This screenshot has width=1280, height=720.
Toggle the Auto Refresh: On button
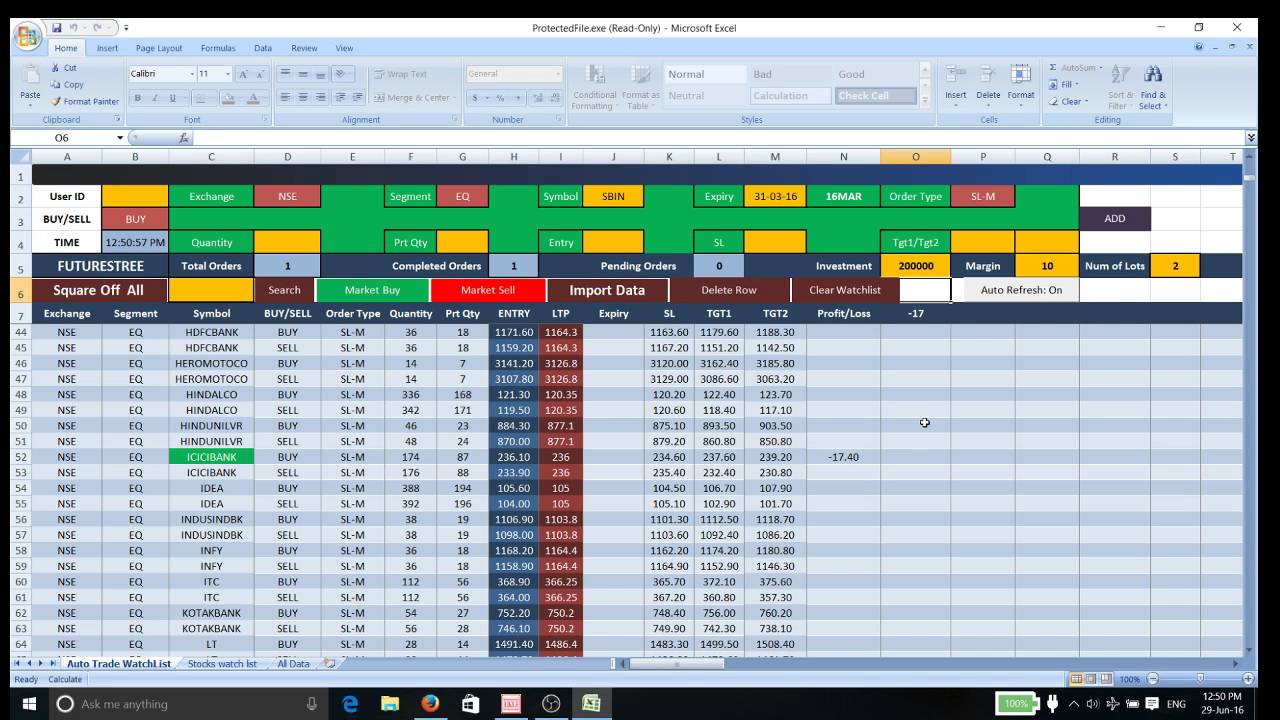(x=1021, y=290)
